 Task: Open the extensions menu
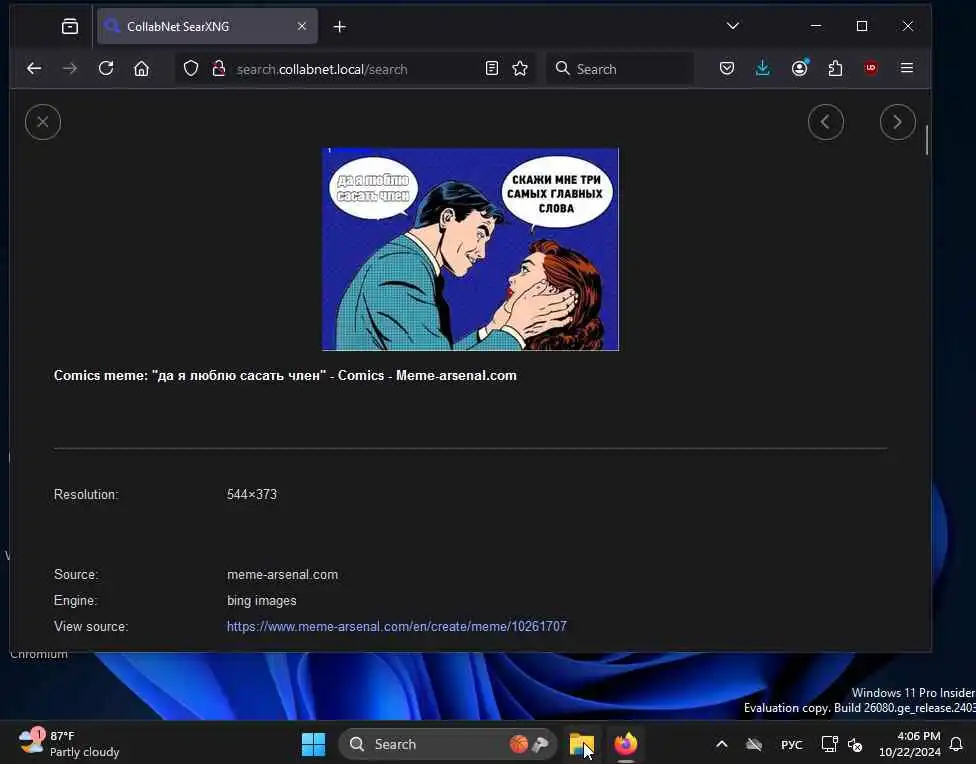pos(835,68)
